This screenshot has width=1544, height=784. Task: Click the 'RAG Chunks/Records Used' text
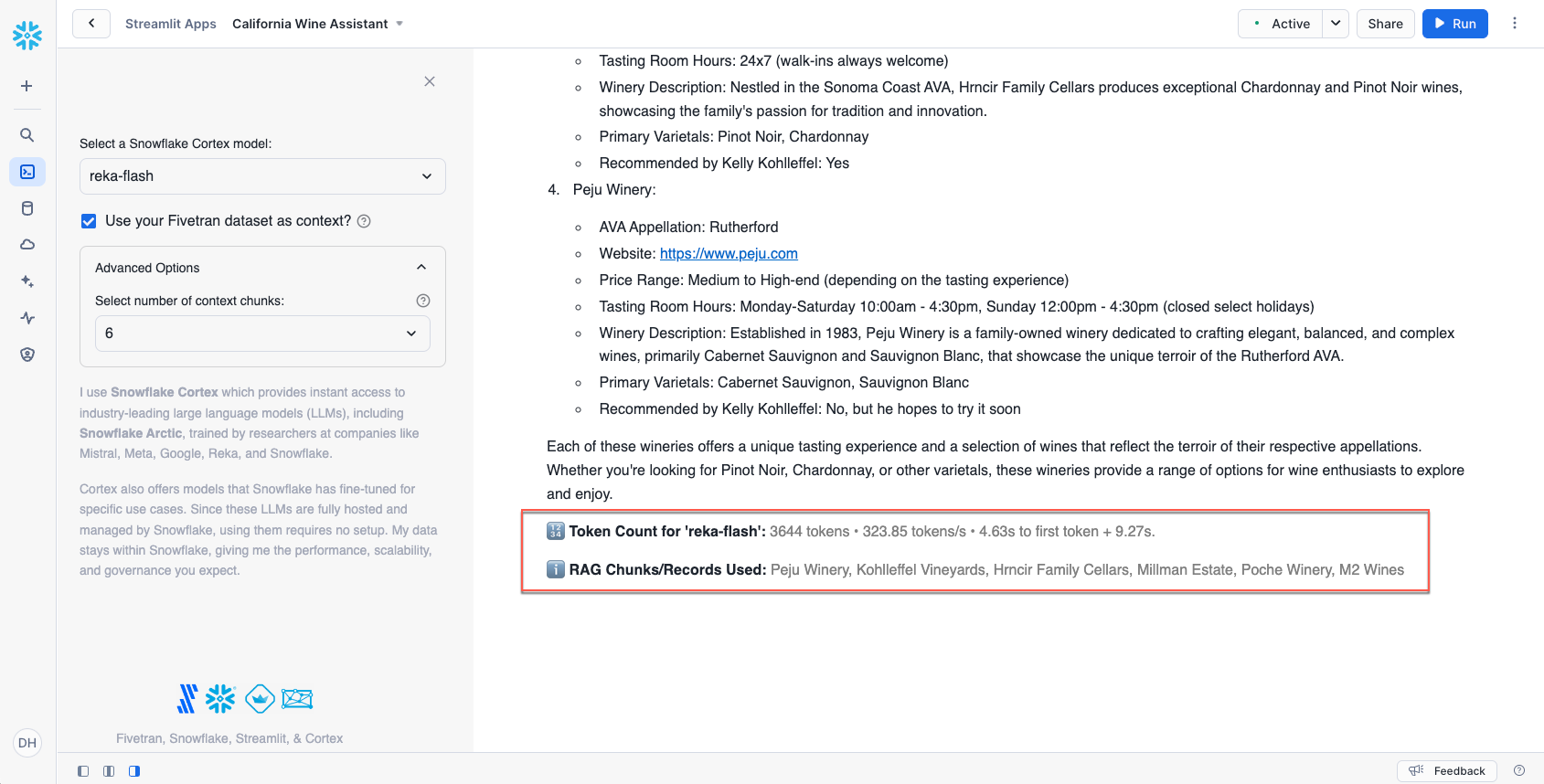point(667,570)
